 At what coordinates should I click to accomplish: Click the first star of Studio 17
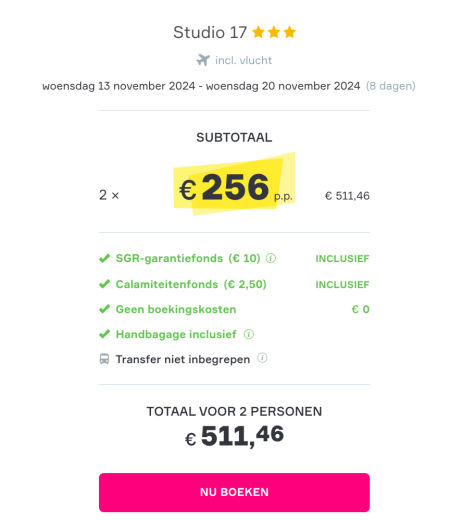click(258, 32)
